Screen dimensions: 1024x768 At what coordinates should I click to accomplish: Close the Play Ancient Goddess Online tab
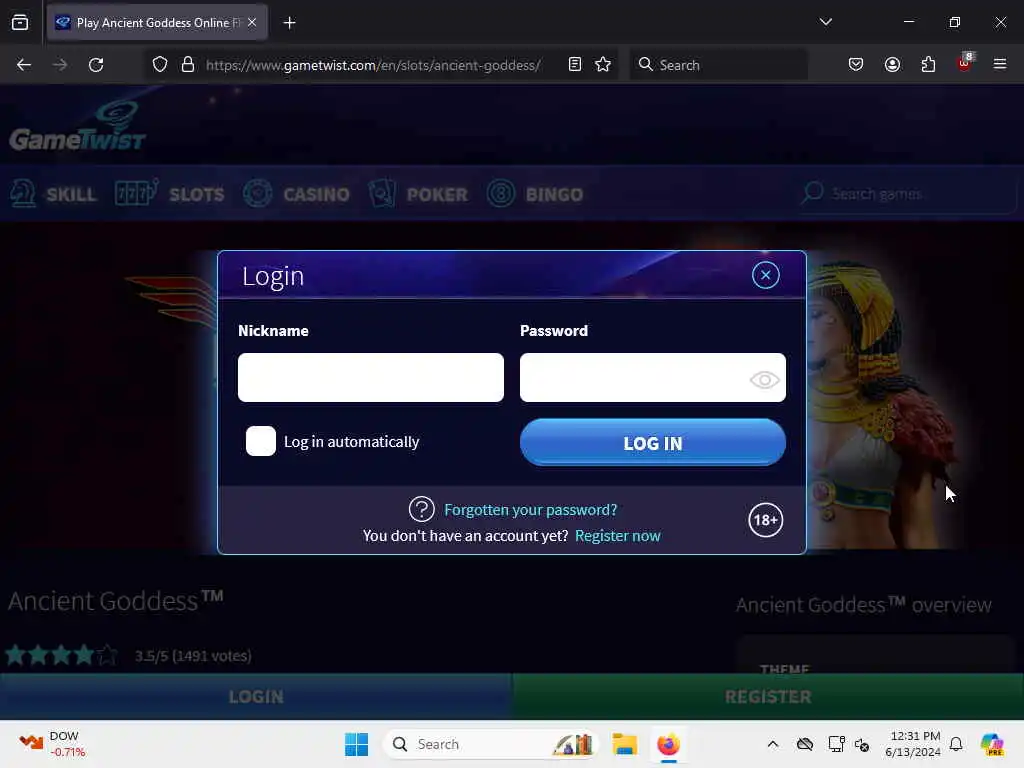(x=252, y=22)
